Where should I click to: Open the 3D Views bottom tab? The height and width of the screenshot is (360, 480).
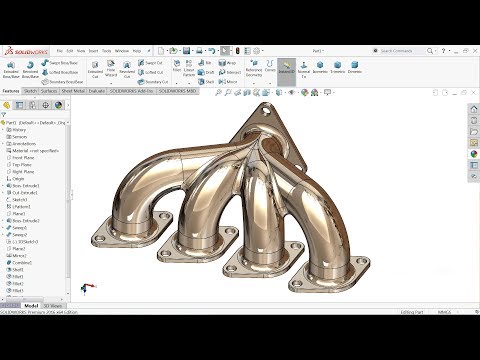point(53,306)
